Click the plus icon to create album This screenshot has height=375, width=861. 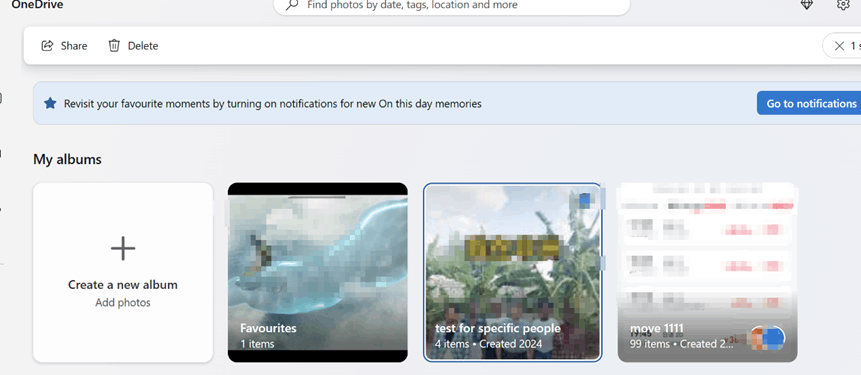click(x=123, y=248)
